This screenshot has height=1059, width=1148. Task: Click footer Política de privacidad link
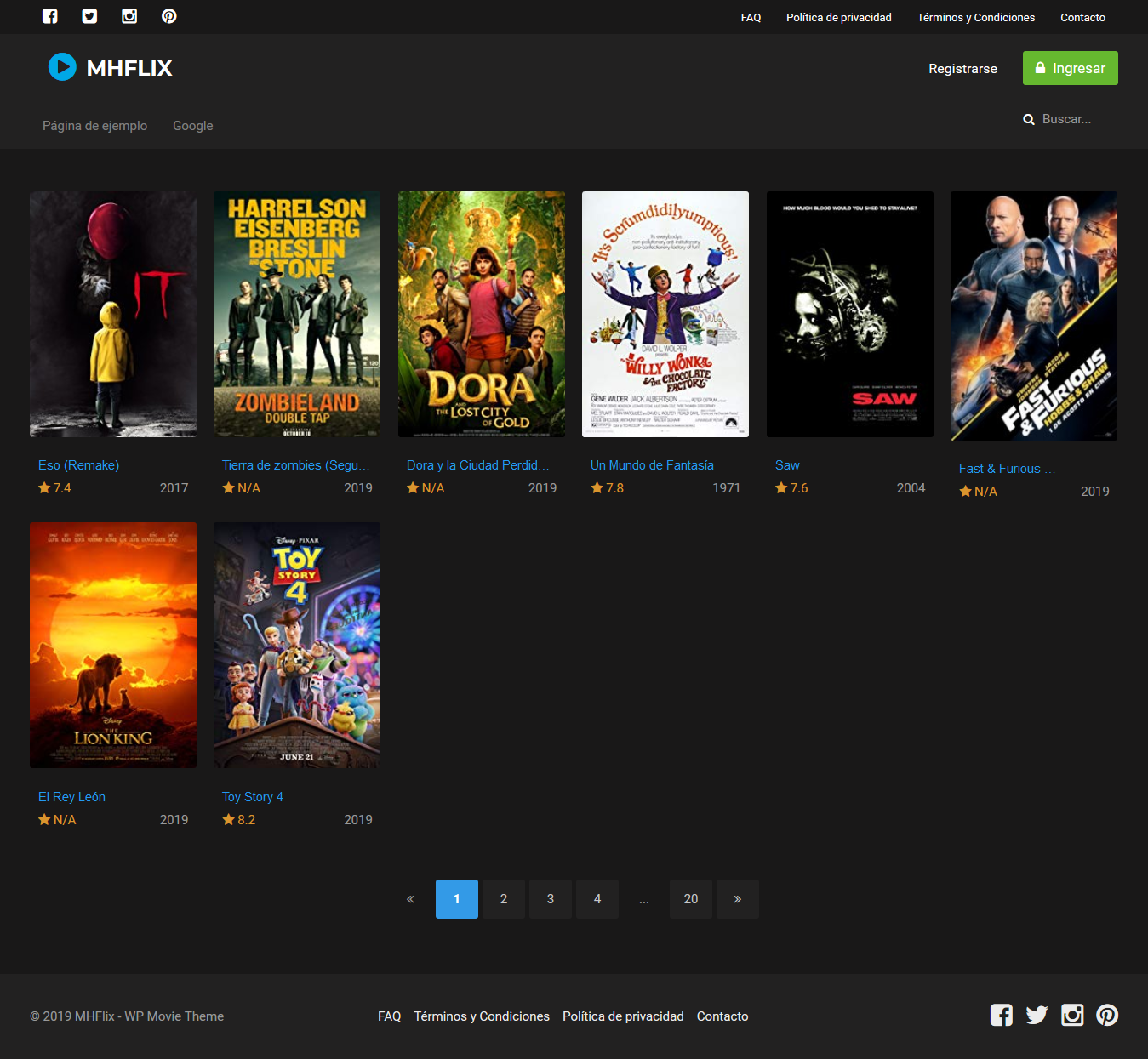(623, 1016)
